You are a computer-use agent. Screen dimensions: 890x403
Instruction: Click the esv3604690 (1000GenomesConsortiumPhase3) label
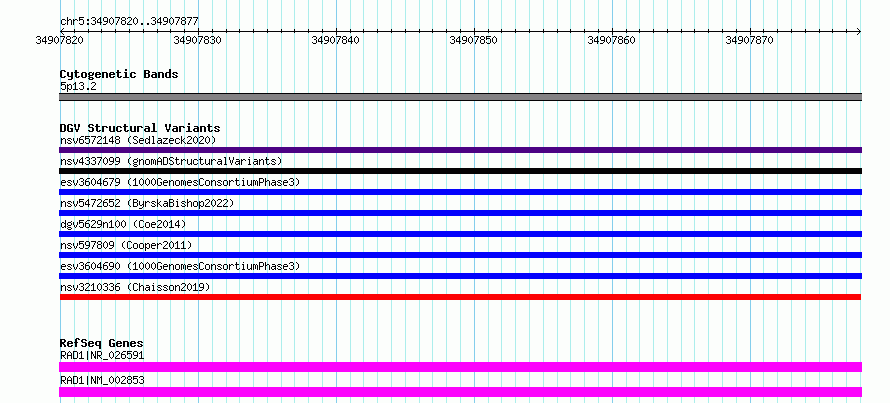point(180,266)
